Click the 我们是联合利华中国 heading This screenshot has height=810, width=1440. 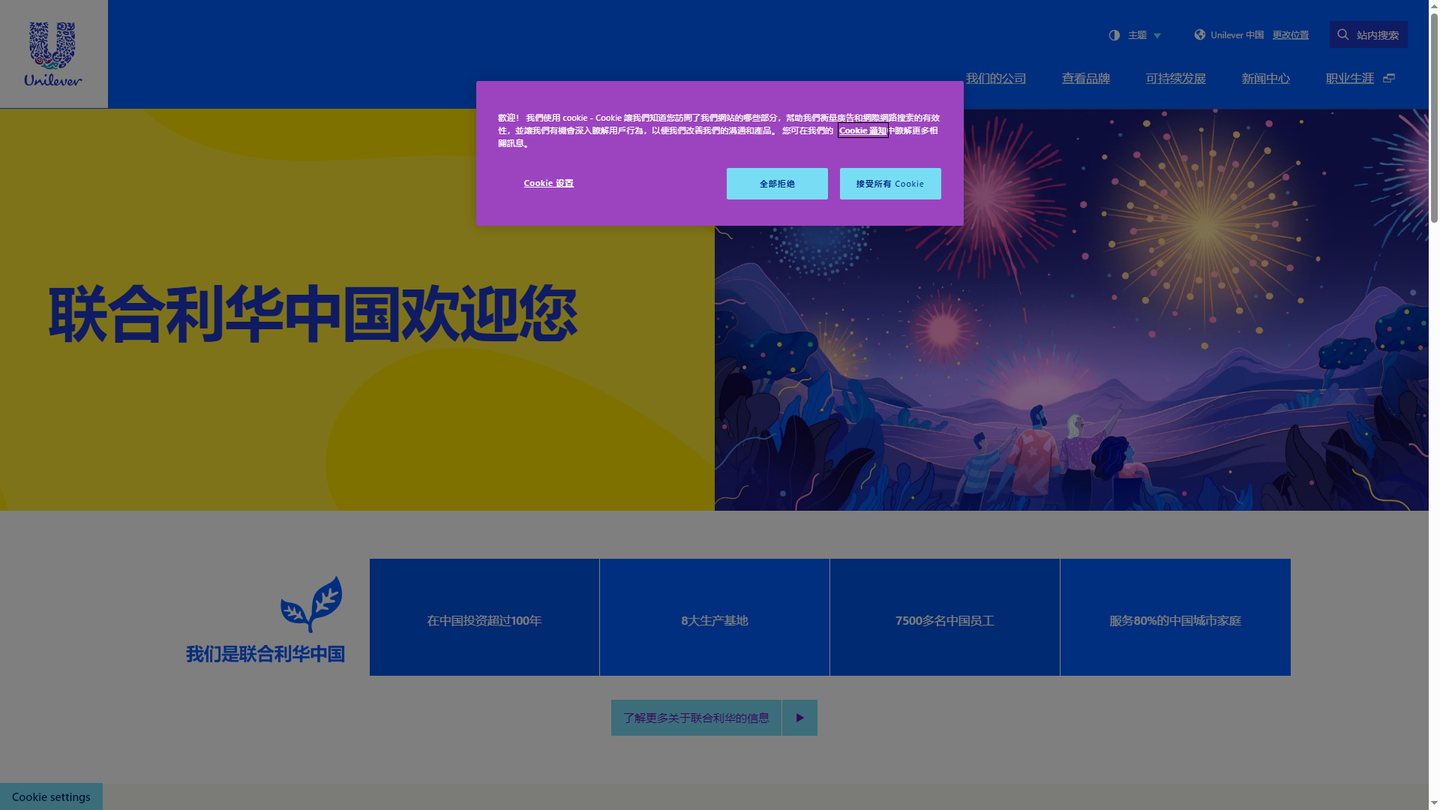[x=265, y=654]
